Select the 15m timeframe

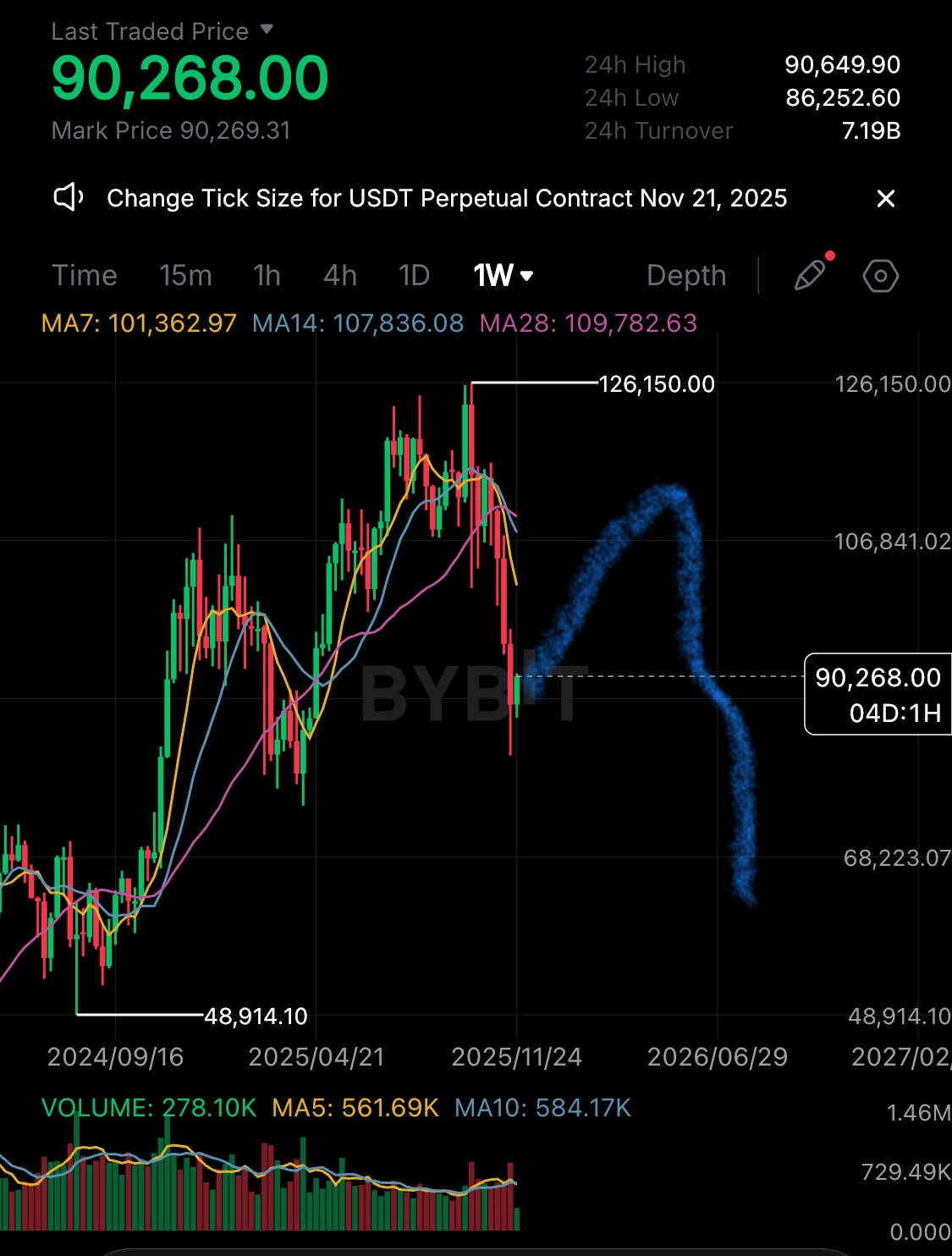pyautogui.click(x=185, y=276)
